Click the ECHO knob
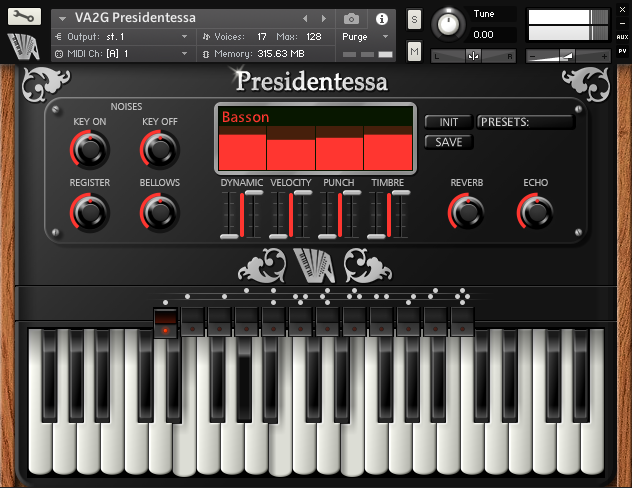The image size is (632, 488). (535, 211)
